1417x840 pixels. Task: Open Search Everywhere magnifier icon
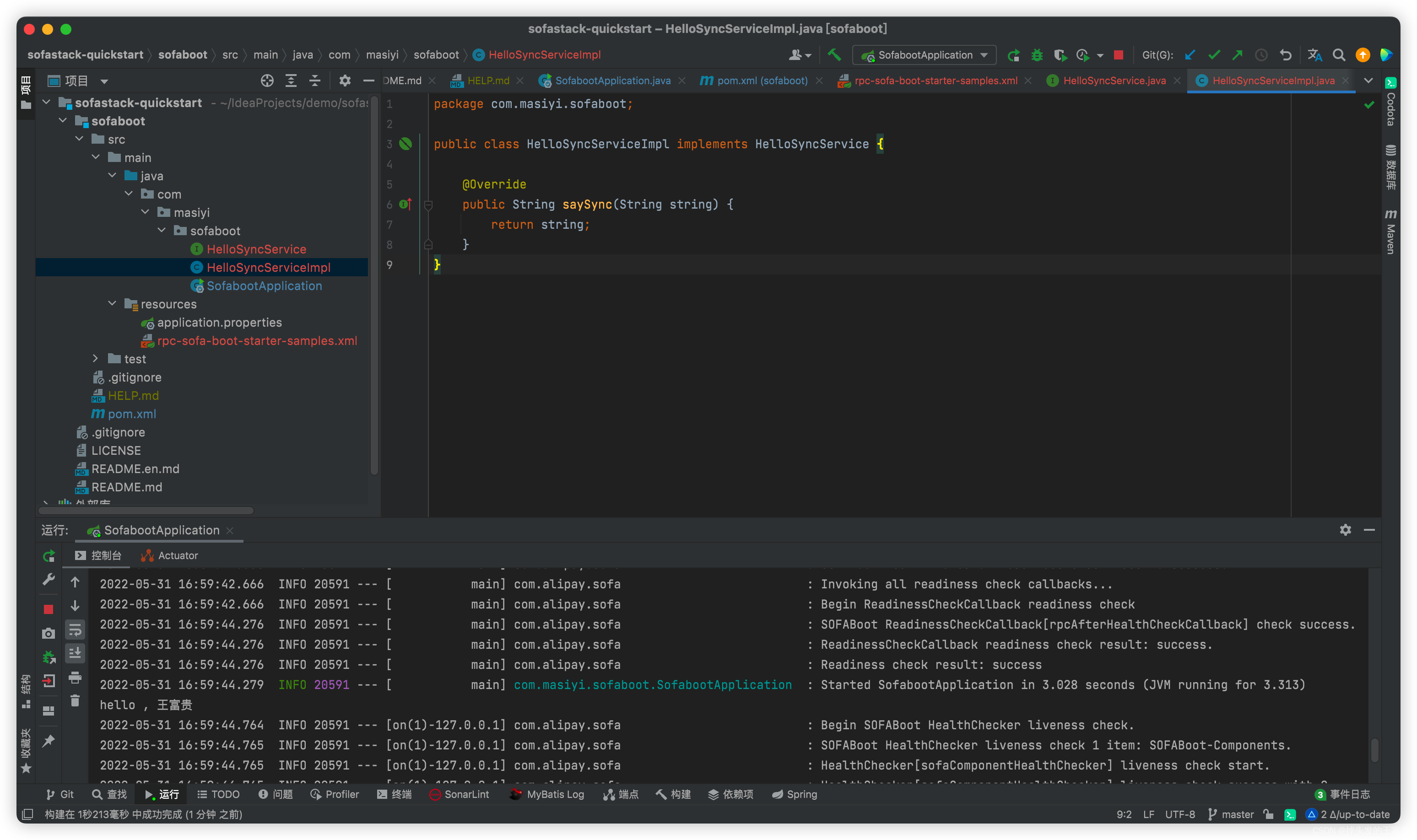pyautogui.click(x=1339, y=55)
